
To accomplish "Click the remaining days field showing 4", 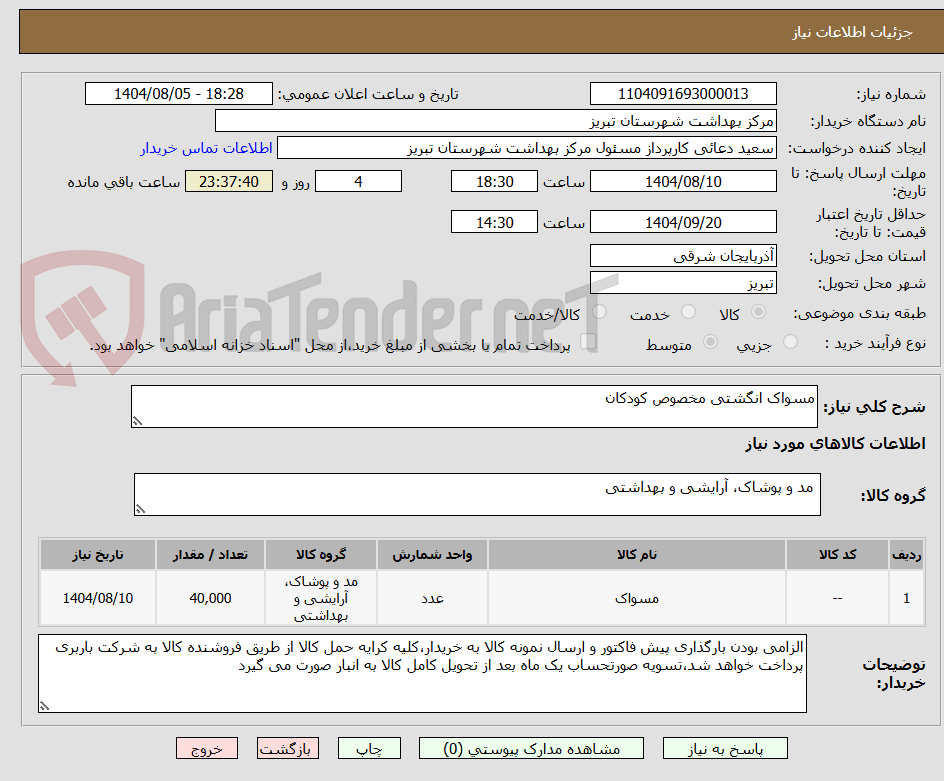I will [358, 181].
